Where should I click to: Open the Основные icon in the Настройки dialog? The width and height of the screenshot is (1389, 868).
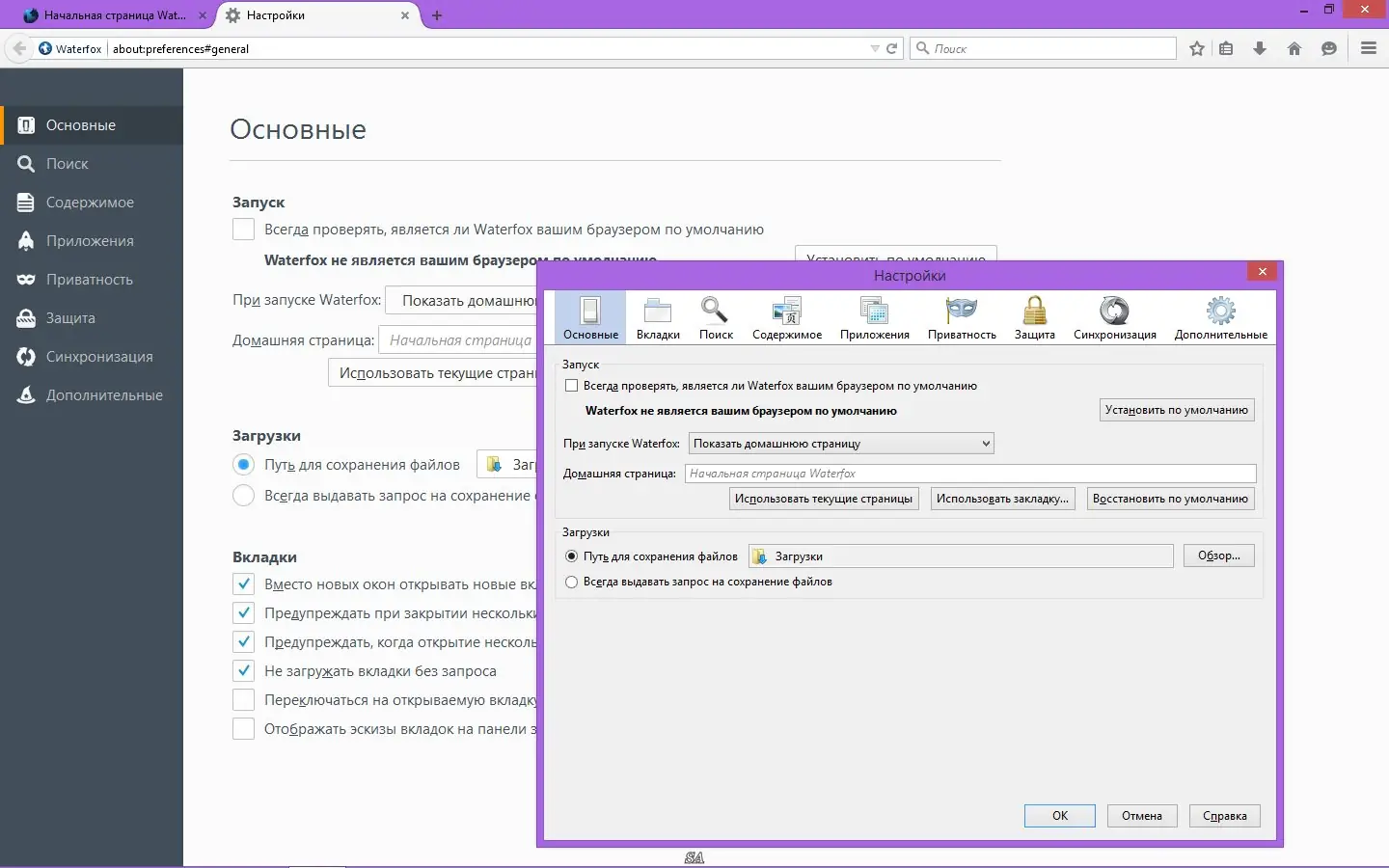click(x=590, y=317)
